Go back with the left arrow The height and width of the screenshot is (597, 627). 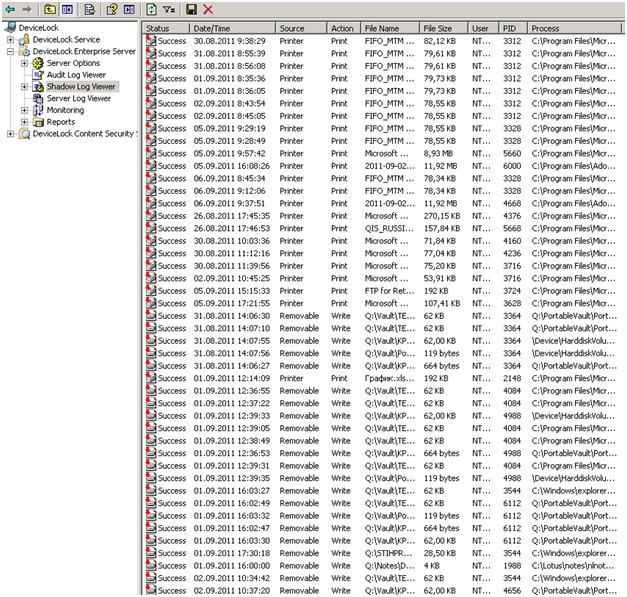pyautogui.click(x=10, y=9)
